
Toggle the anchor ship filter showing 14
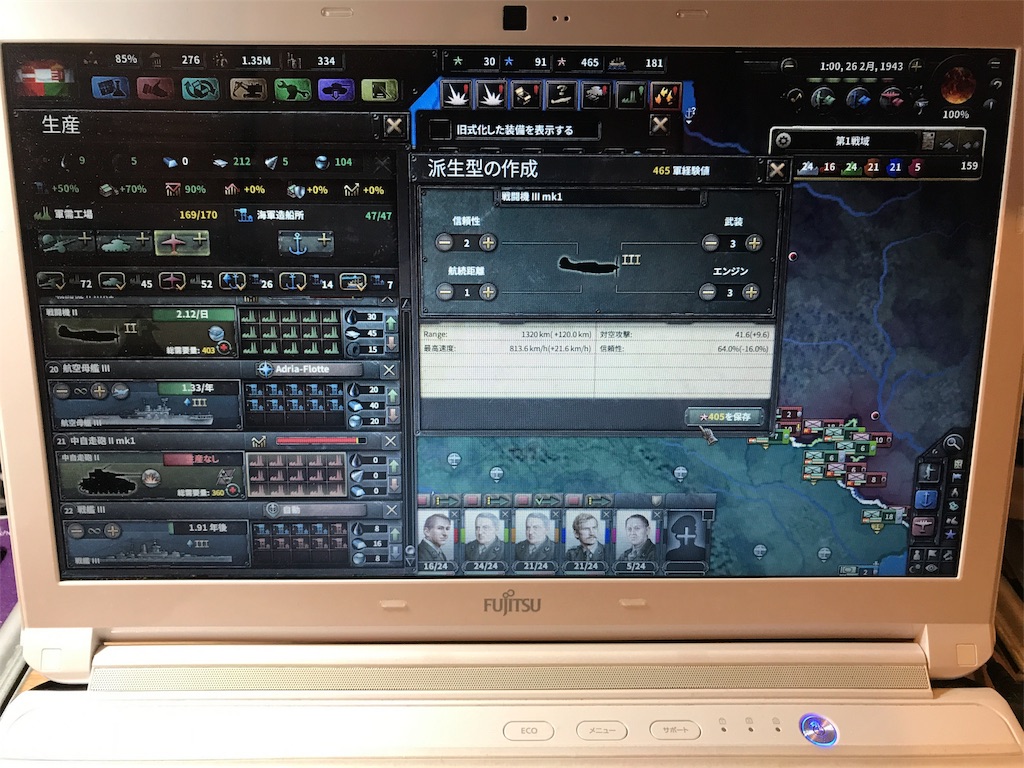293,281
